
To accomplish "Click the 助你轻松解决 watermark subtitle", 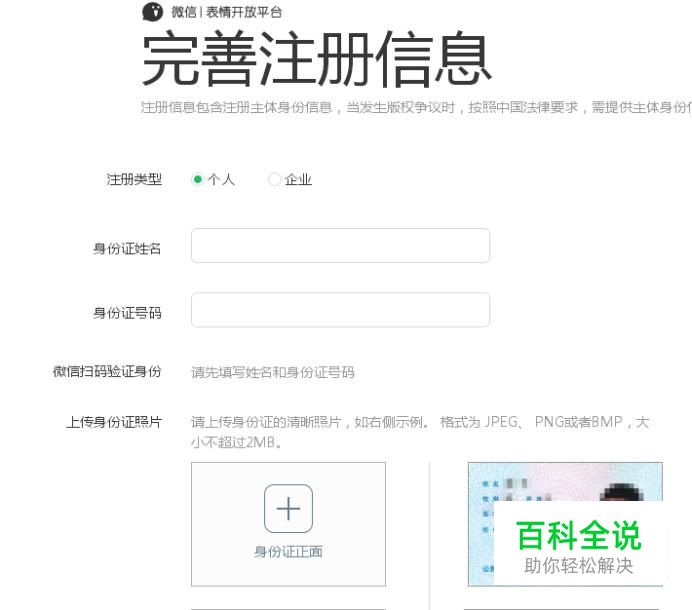I will pos(579,565).
